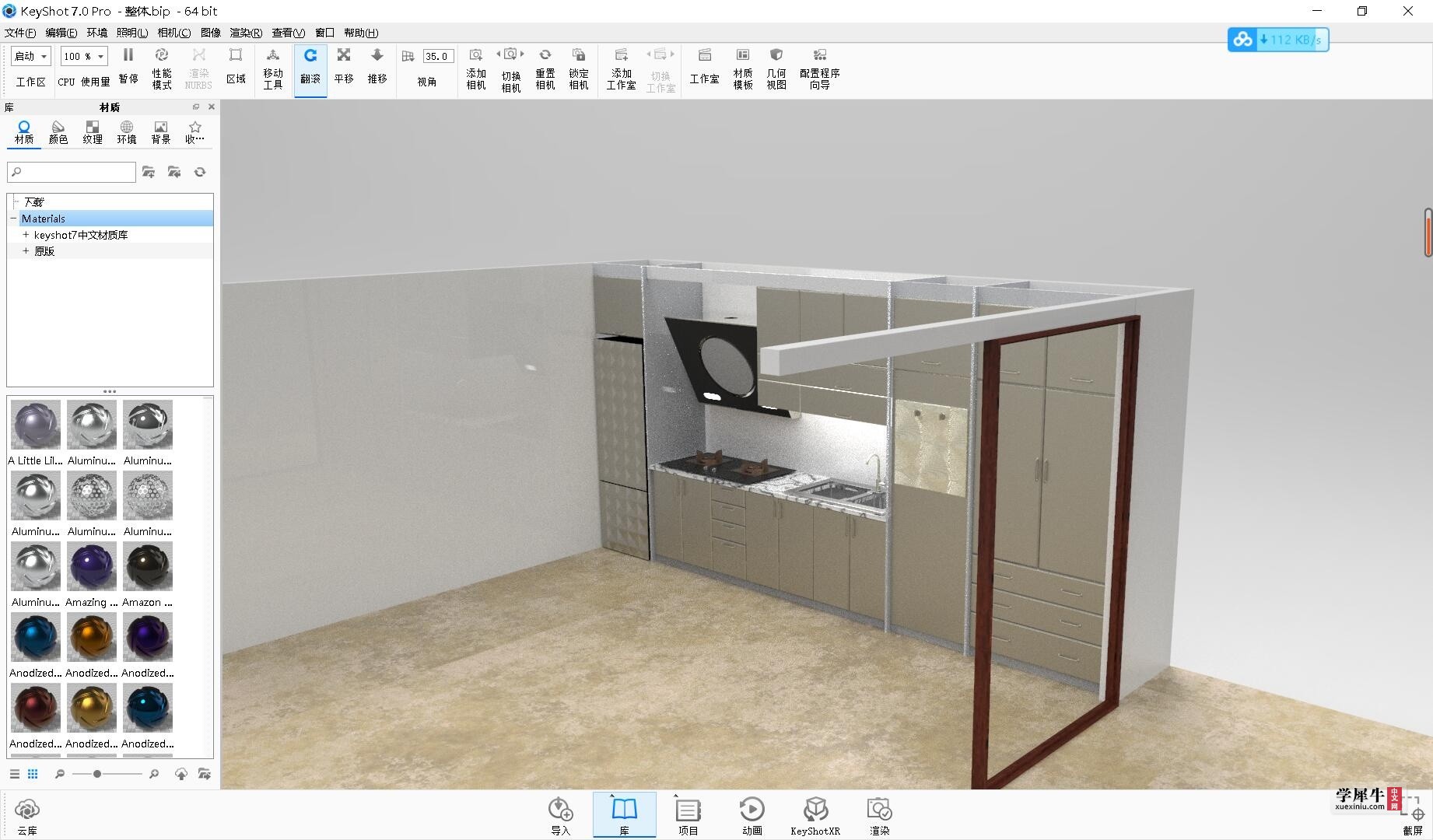Refresh the material library
This screenshot has height=840, width=1433.
pyautogui.click(x=200, y=172)
